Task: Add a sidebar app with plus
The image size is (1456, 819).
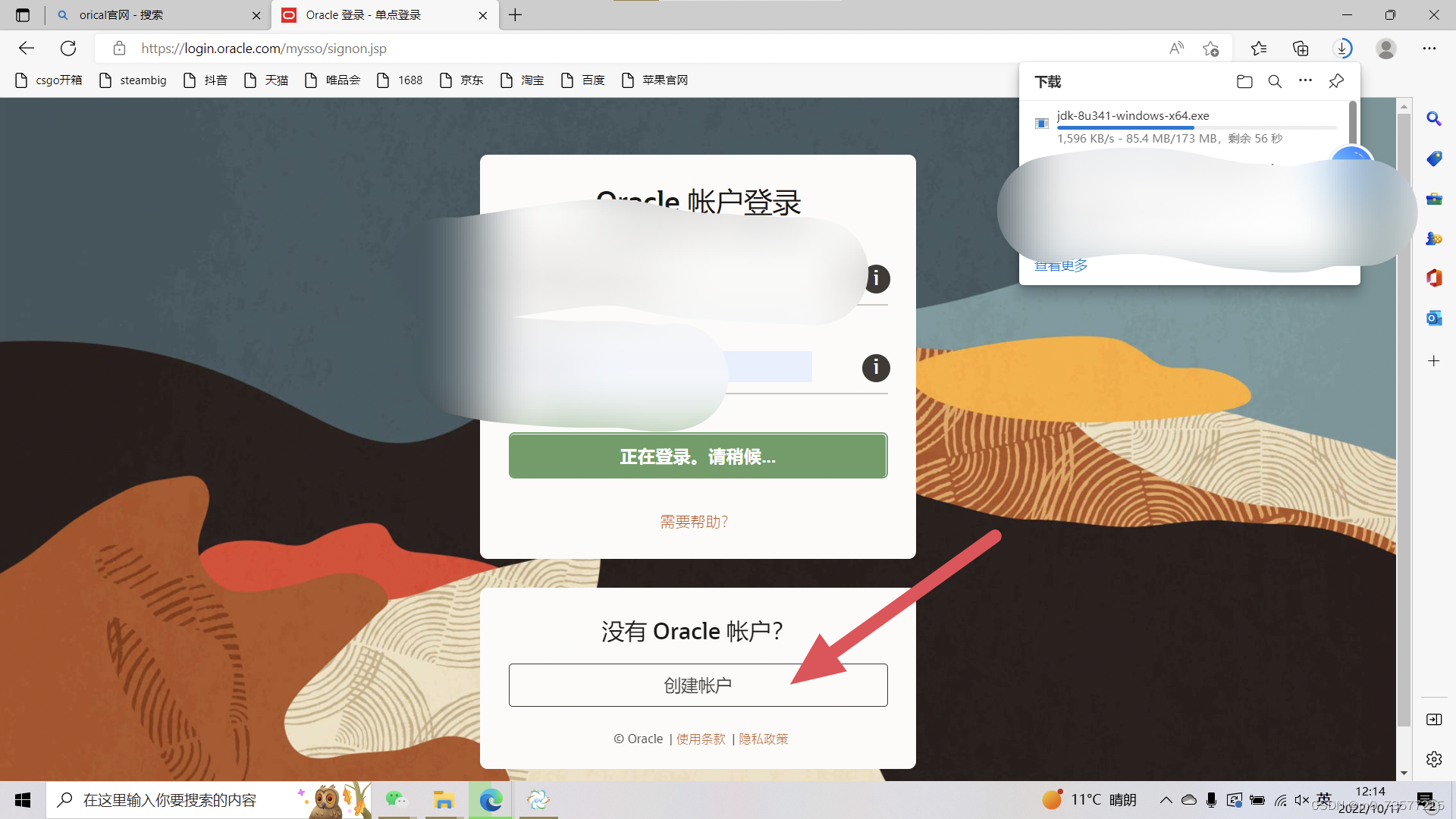Action: (1433, 361)
